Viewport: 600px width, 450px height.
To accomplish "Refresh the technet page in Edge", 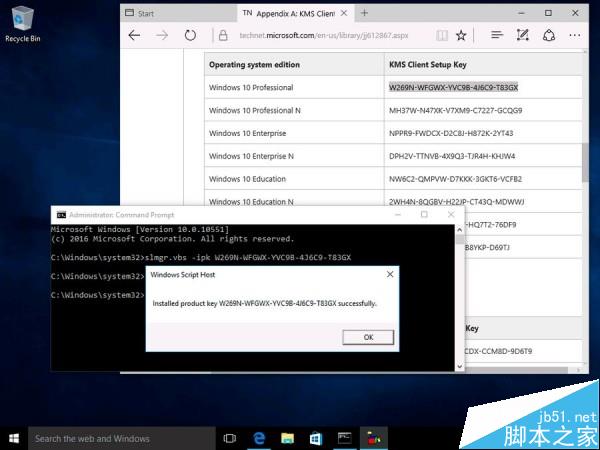I will pos(190,35).
